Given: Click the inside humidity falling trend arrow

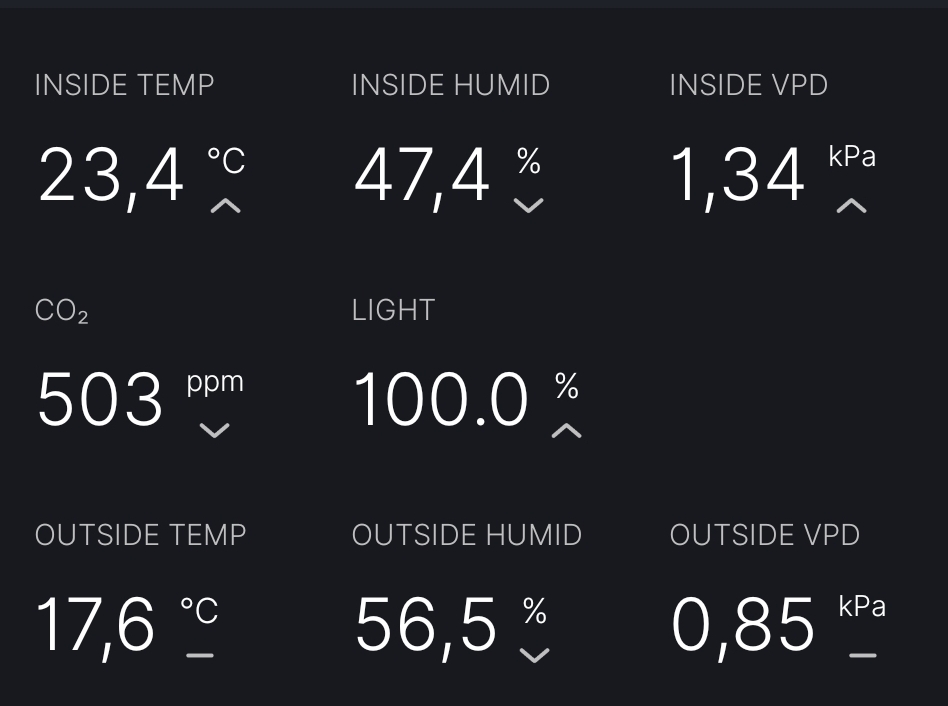Looking at the screenshot, I should (x=528, y=206).
